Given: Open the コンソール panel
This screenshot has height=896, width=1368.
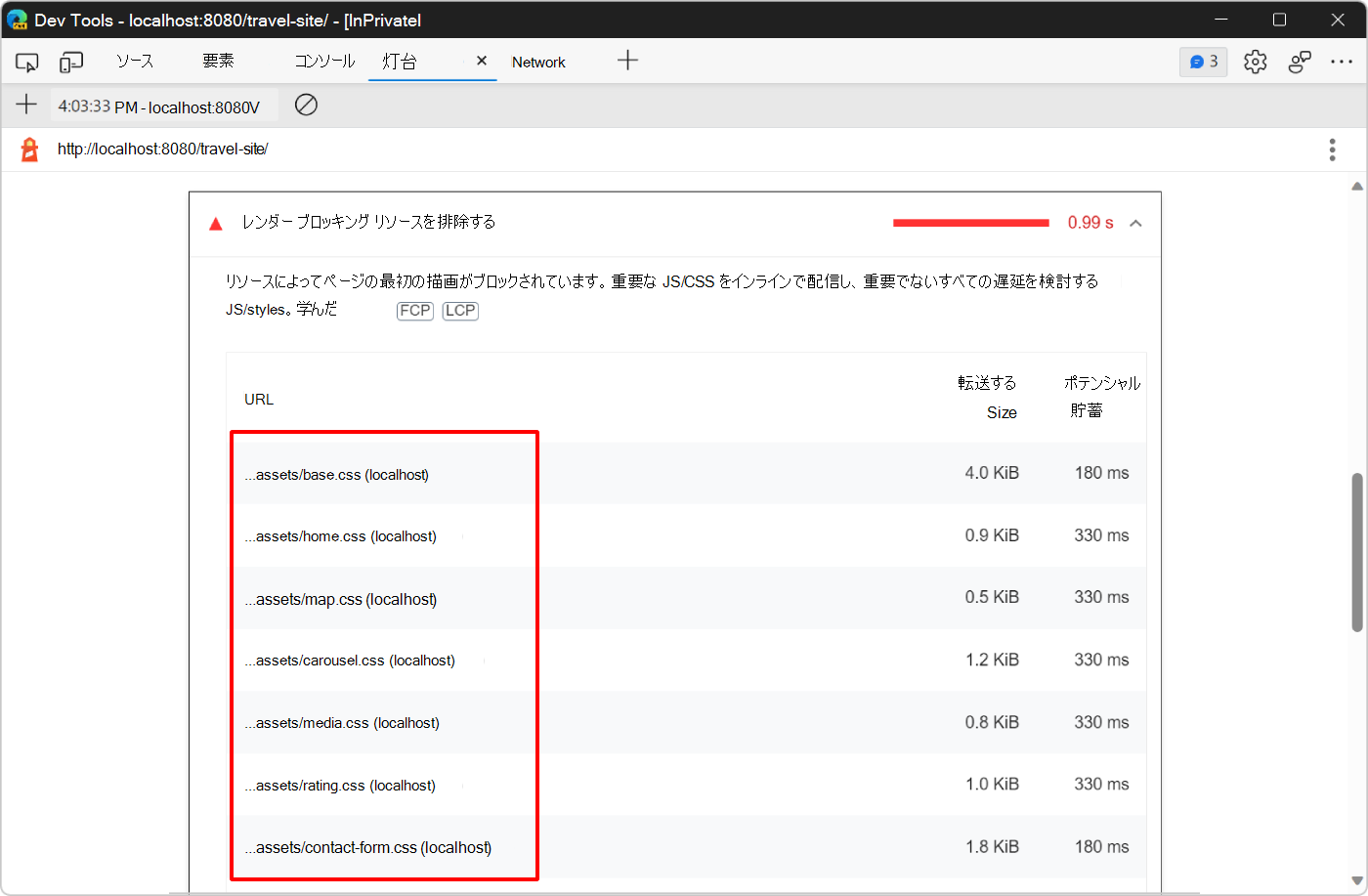Looking at the screenshot, I should tap(323, 61).
